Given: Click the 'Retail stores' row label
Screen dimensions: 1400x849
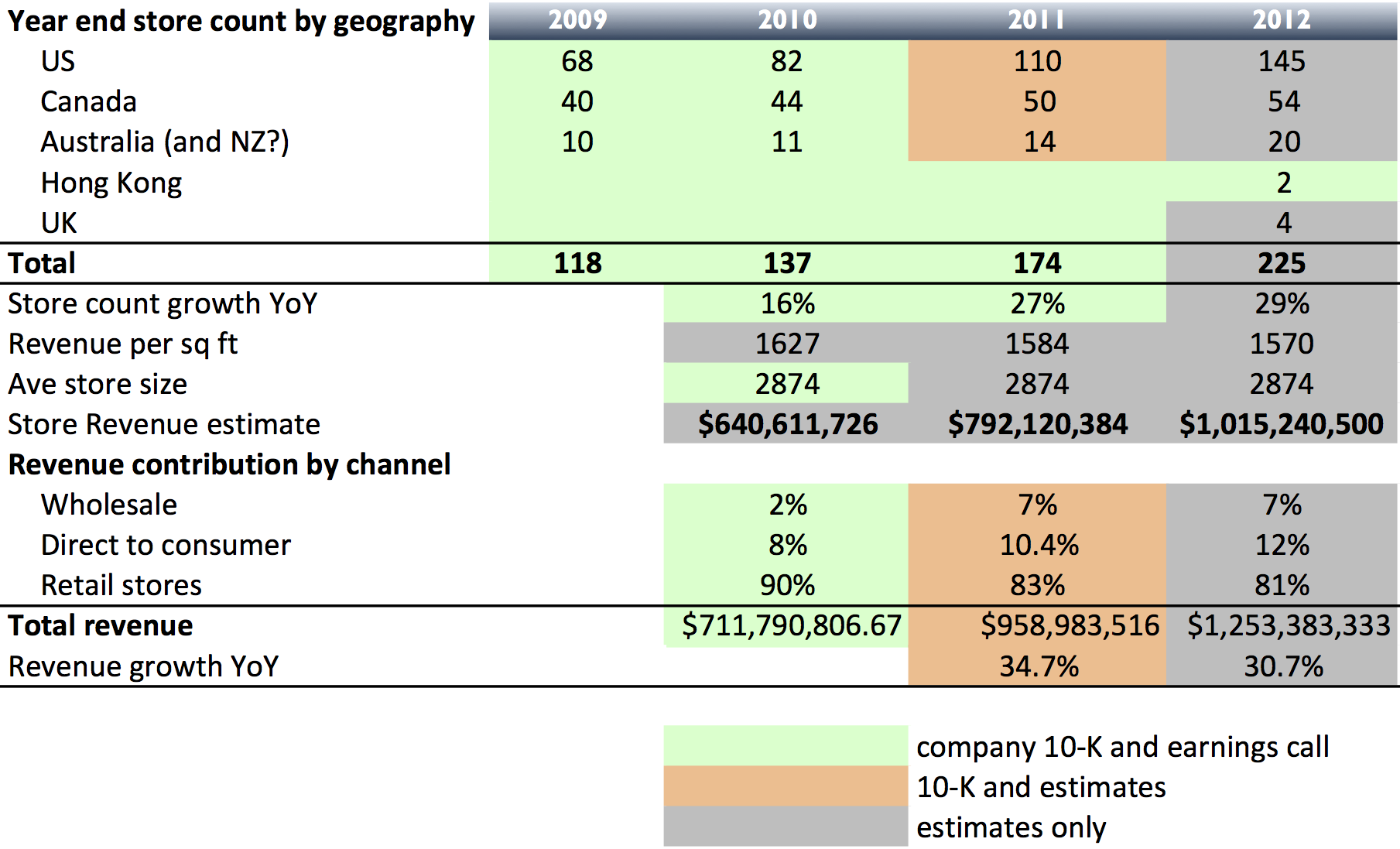Looking at the screenshot, I should 122,585.
